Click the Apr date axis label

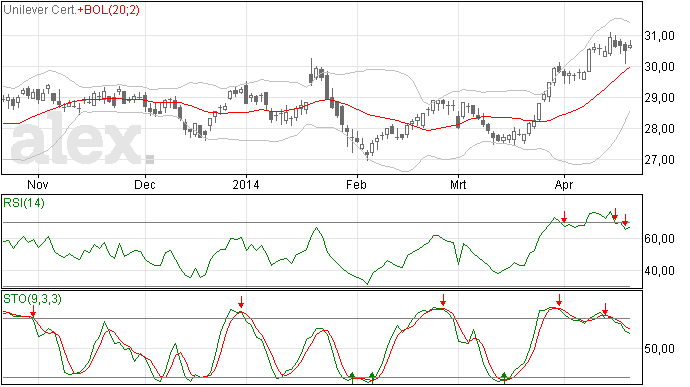pos(564,184)
